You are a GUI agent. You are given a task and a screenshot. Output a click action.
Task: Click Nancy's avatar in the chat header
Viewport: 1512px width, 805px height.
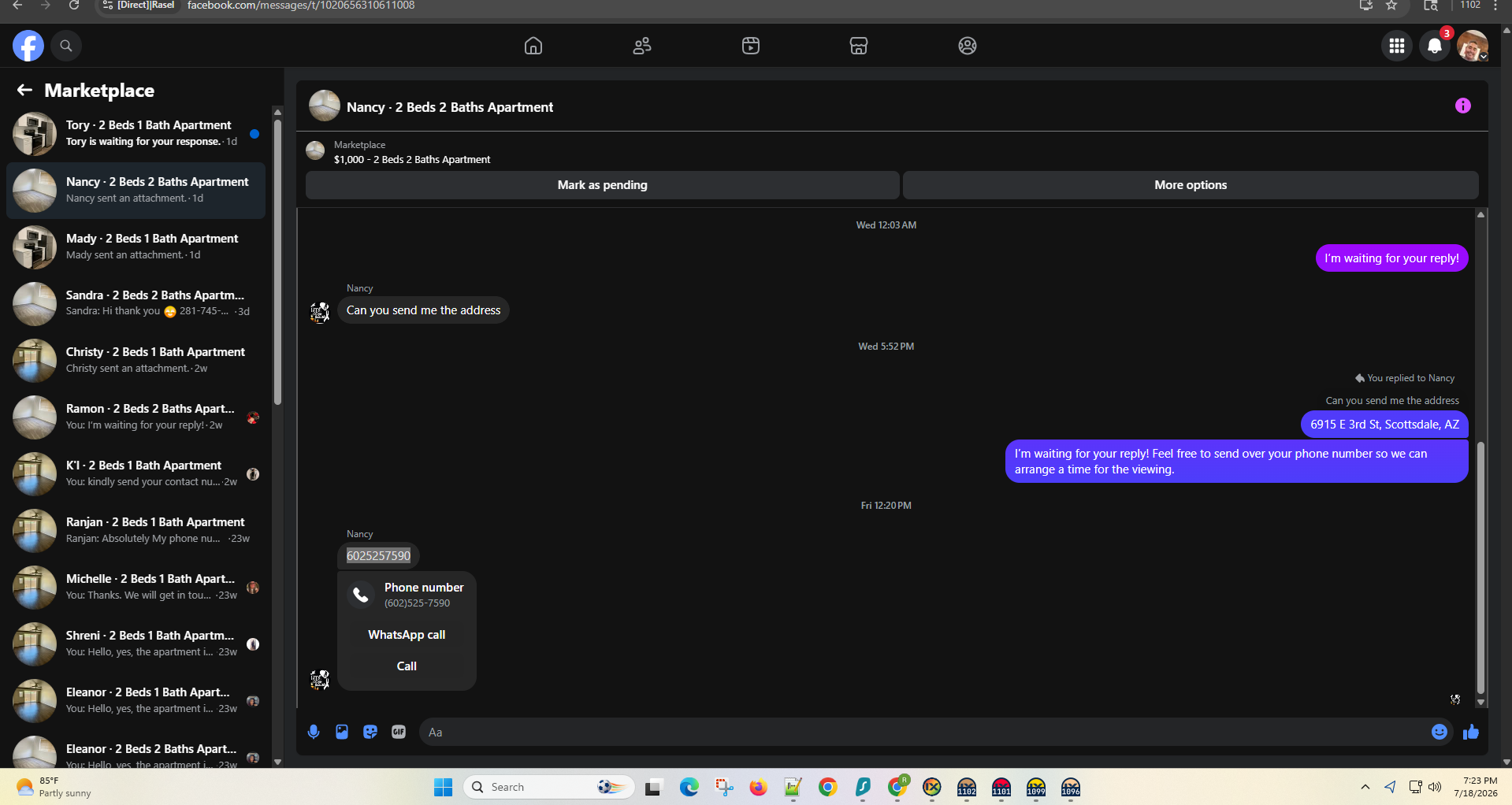coord(325,106)
